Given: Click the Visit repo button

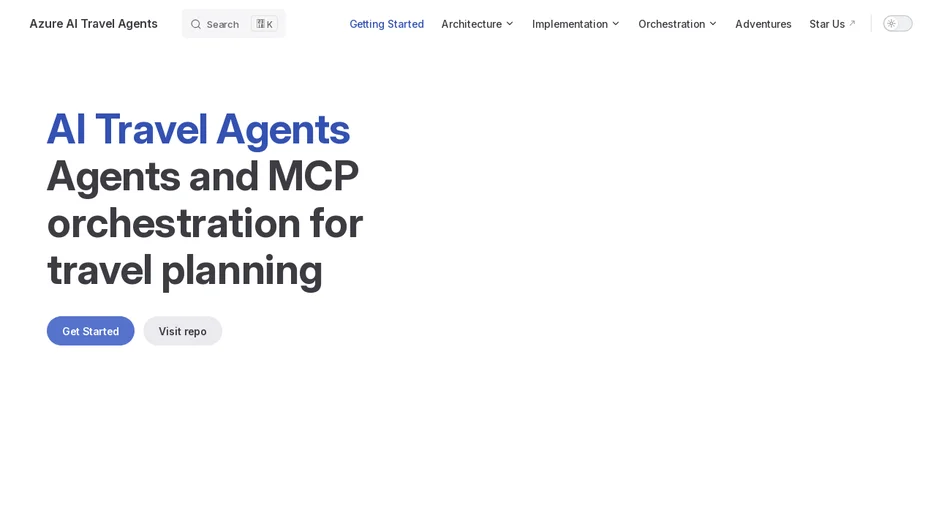Looking at the screenshot, I should [x=183, y=331].
